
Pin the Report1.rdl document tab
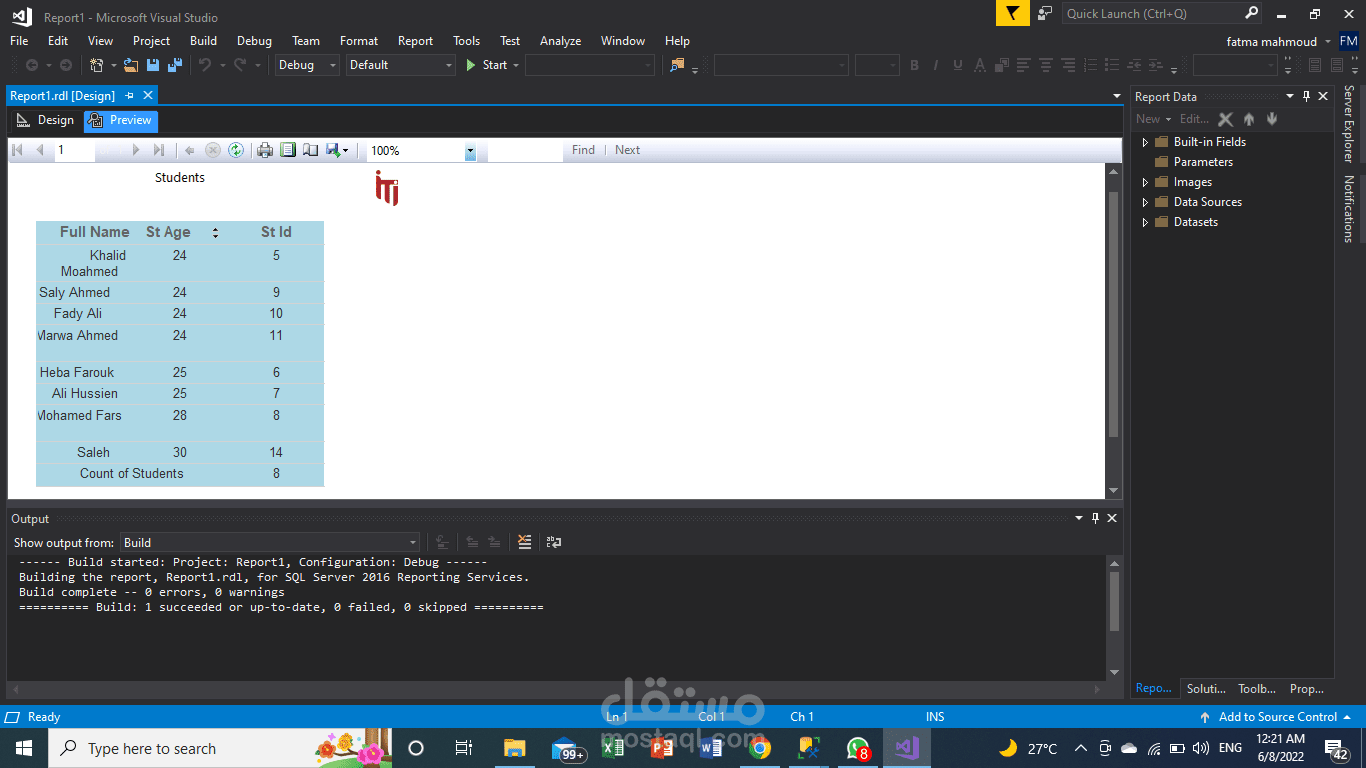[129, 95]
